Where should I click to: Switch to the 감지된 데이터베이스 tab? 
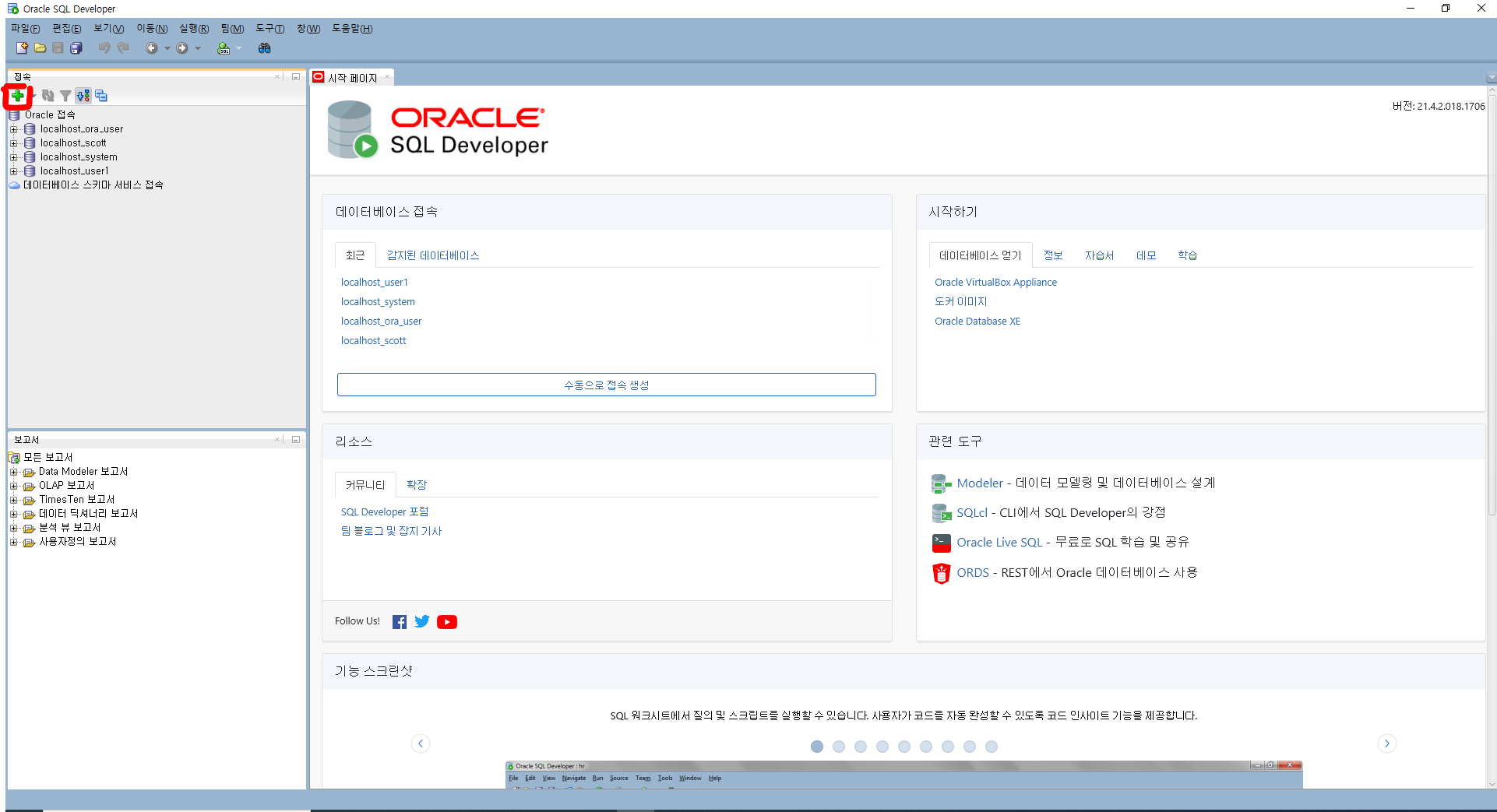(433, 255)
